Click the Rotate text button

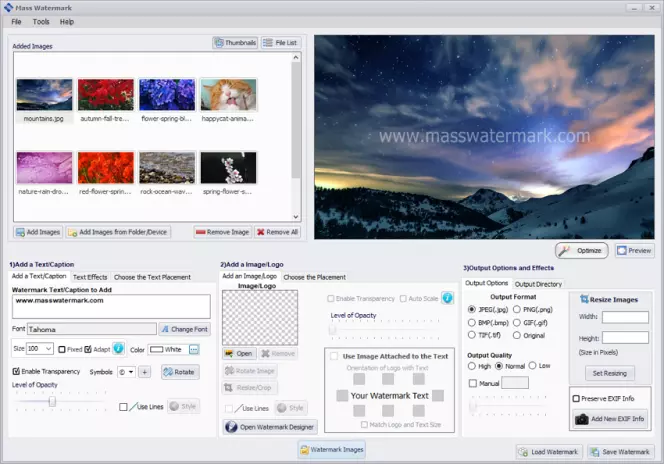click(x=180, y=372)
